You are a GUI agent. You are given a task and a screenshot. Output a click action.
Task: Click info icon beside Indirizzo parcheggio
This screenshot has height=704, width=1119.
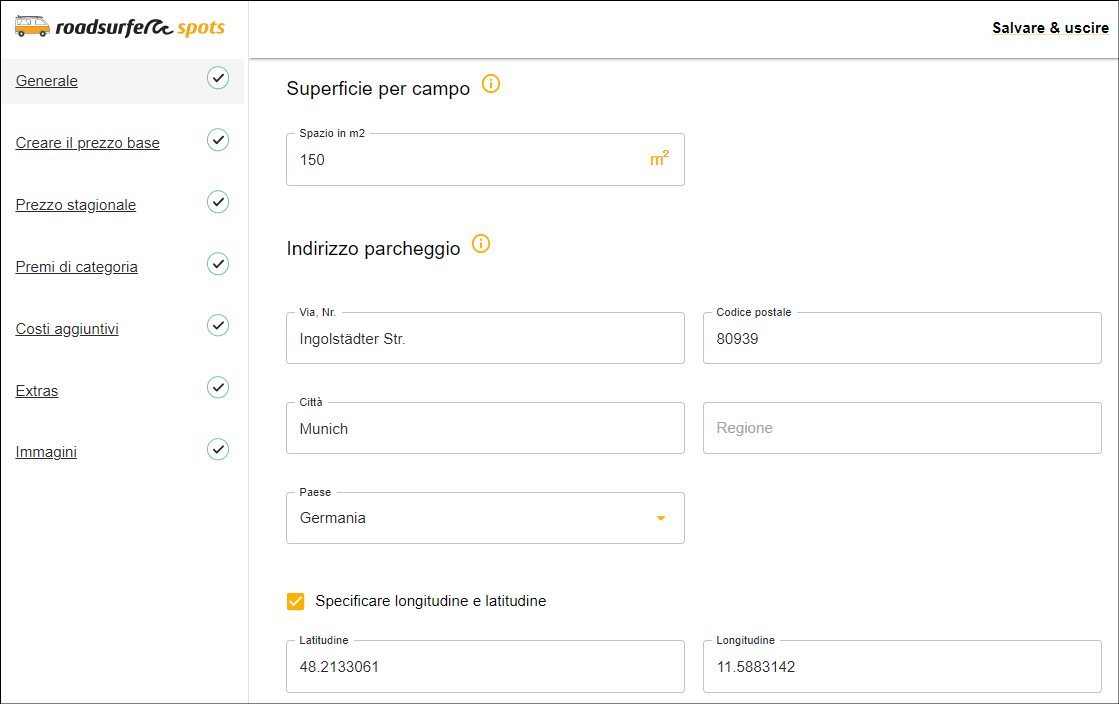pos(481,244)
